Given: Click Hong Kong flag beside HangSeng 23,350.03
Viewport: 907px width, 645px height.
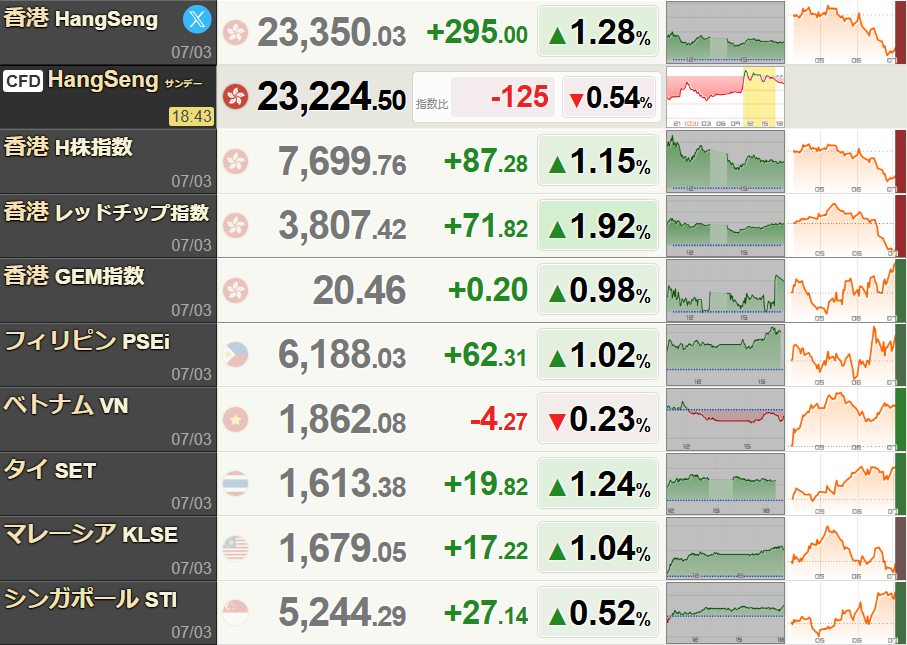Looking at the screenshot, I should click(235, 32).
